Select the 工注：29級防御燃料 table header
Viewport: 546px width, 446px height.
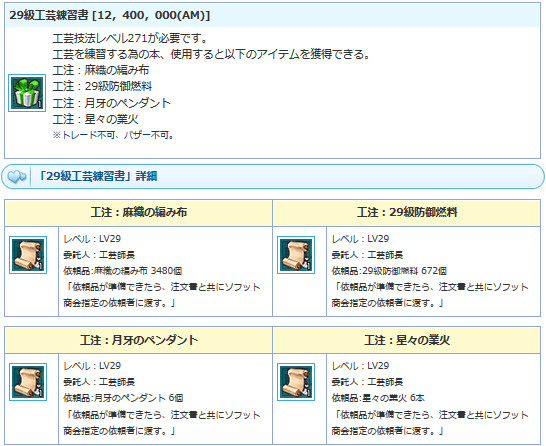407,212
